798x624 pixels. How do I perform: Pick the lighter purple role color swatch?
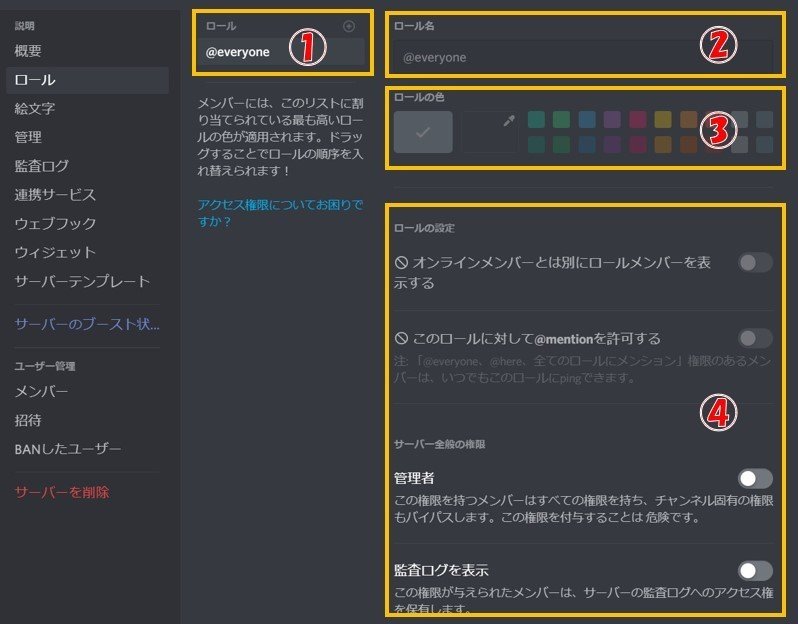pyautogui.click(x=612, y=120)
